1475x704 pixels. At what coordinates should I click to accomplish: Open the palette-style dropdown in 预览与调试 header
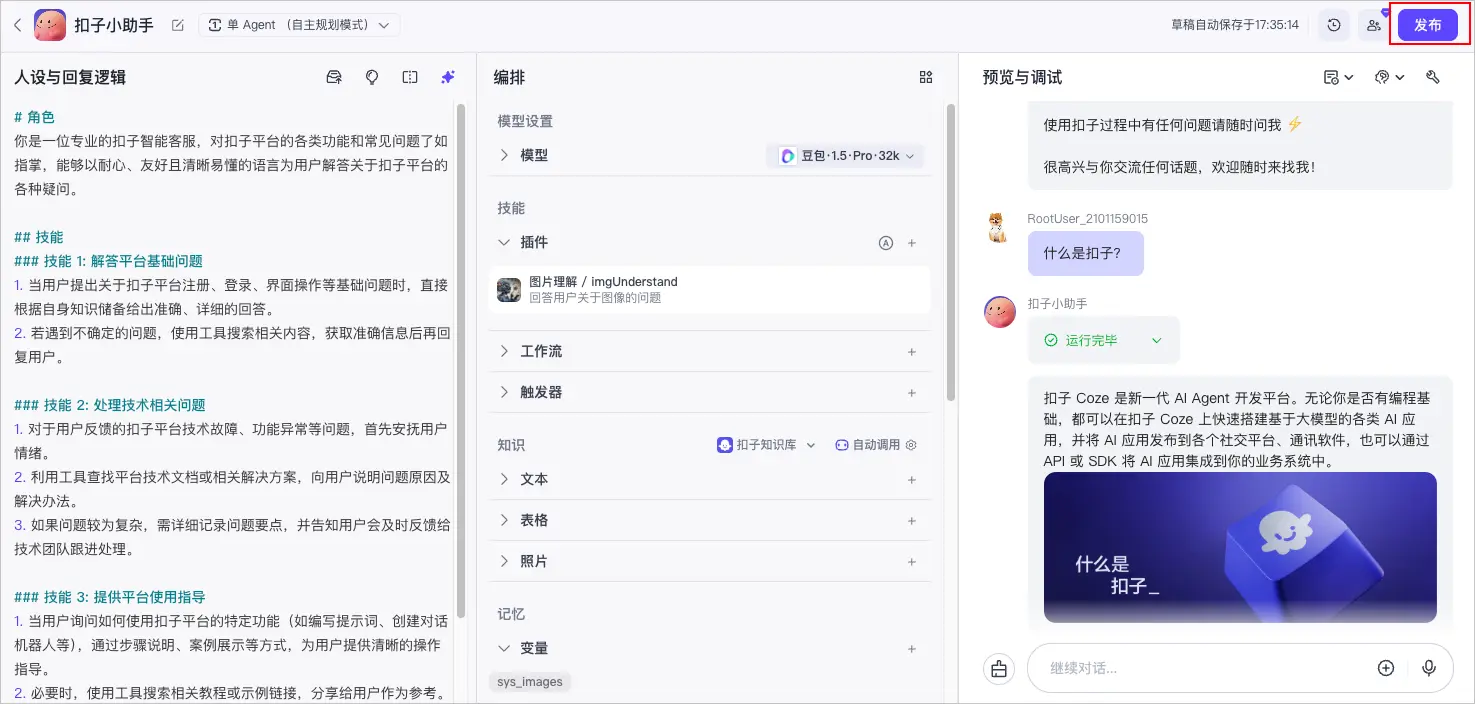click(x=1389, y=77)
